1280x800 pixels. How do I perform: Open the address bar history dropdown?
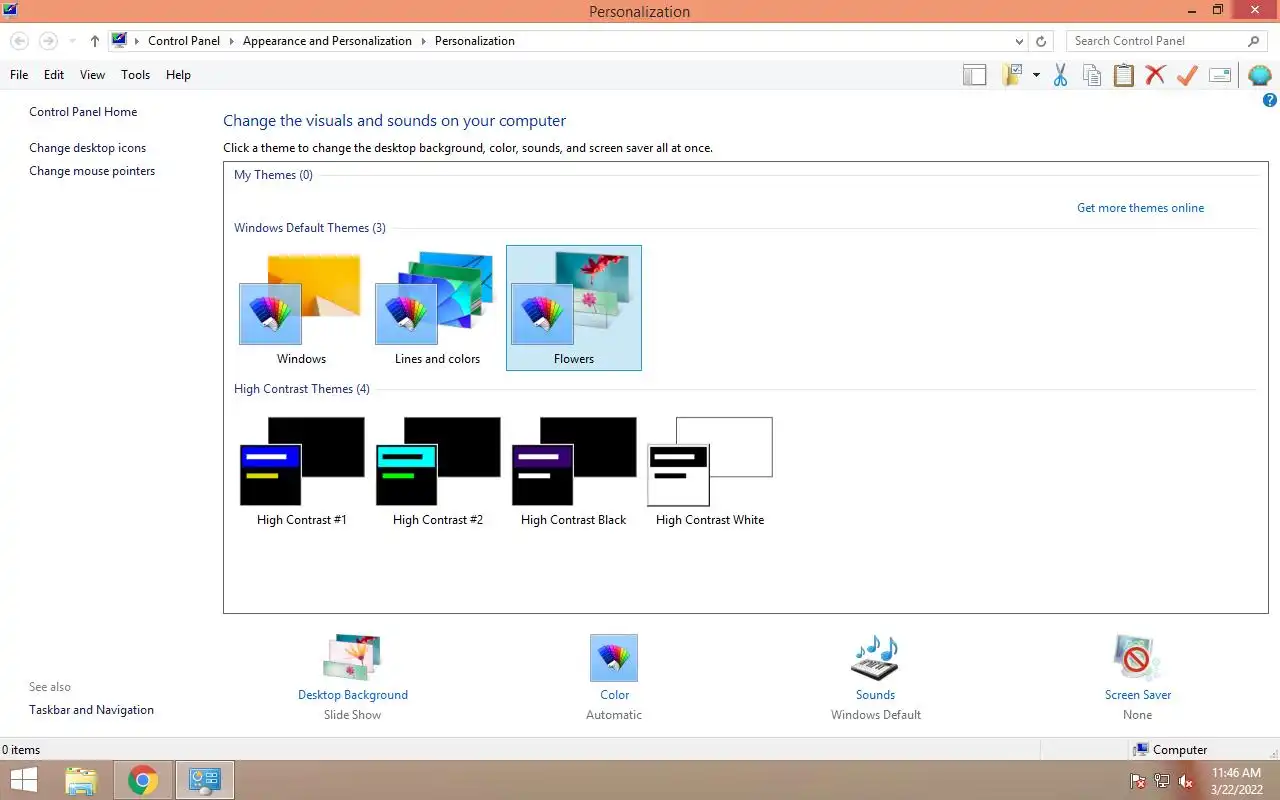(x=1019, y=41)
